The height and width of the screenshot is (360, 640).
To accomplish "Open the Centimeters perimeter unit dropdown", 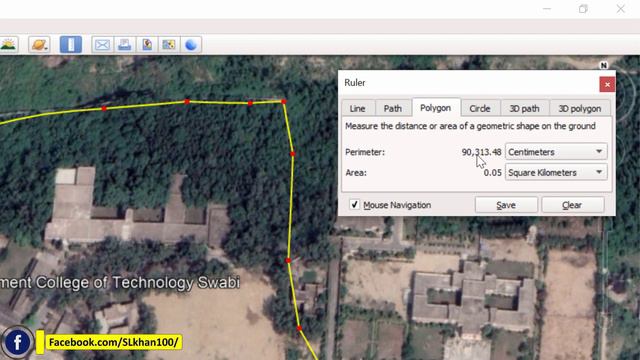I will [556, 152].
